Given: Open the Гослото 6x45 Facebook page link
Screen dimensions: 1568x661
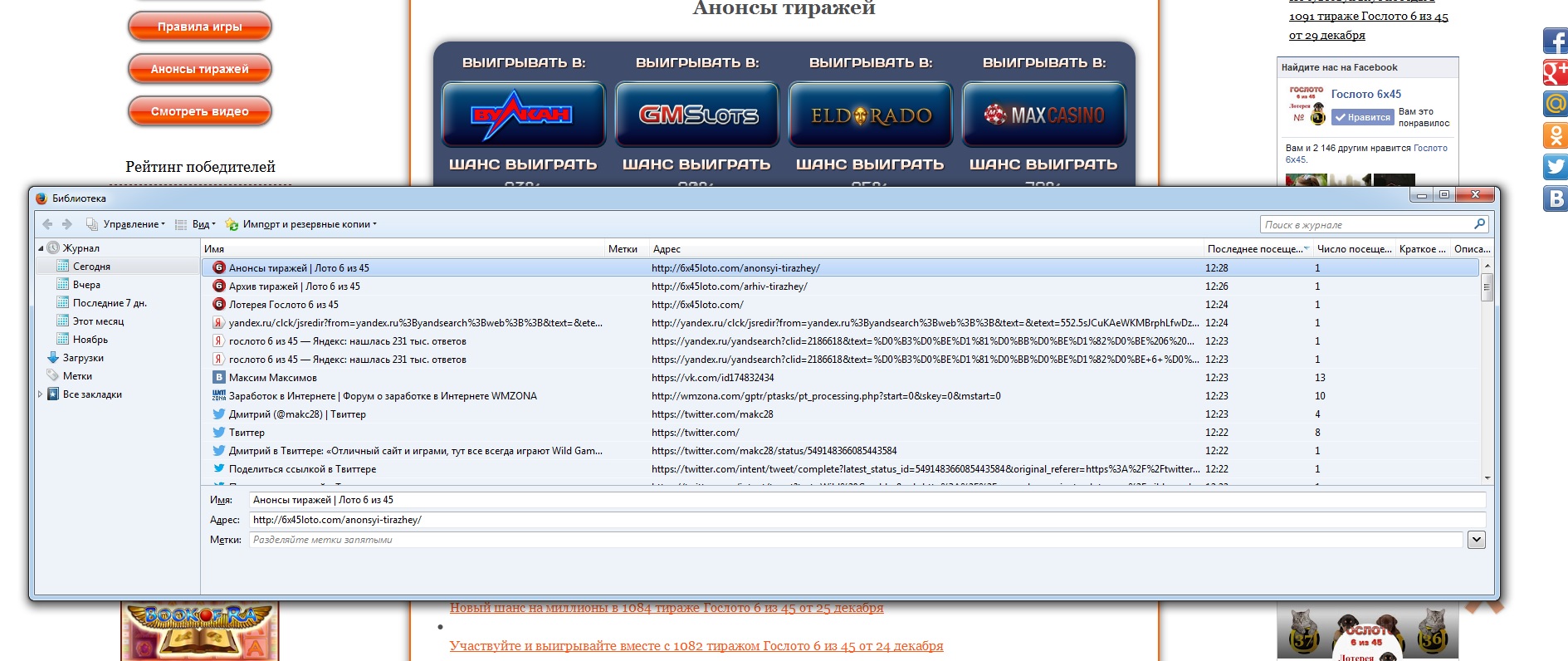Looking at the screenshot, I should coord(1365,94).
